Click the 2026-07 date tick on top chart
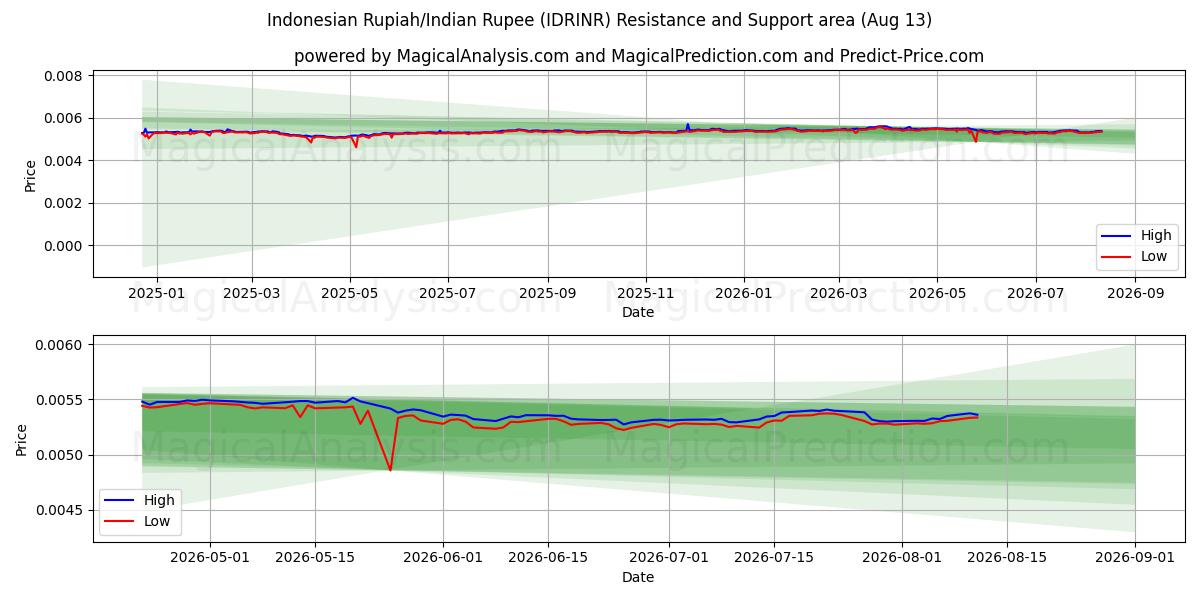This screenshot has height=600, width=1200. [x=1035, y=294]
